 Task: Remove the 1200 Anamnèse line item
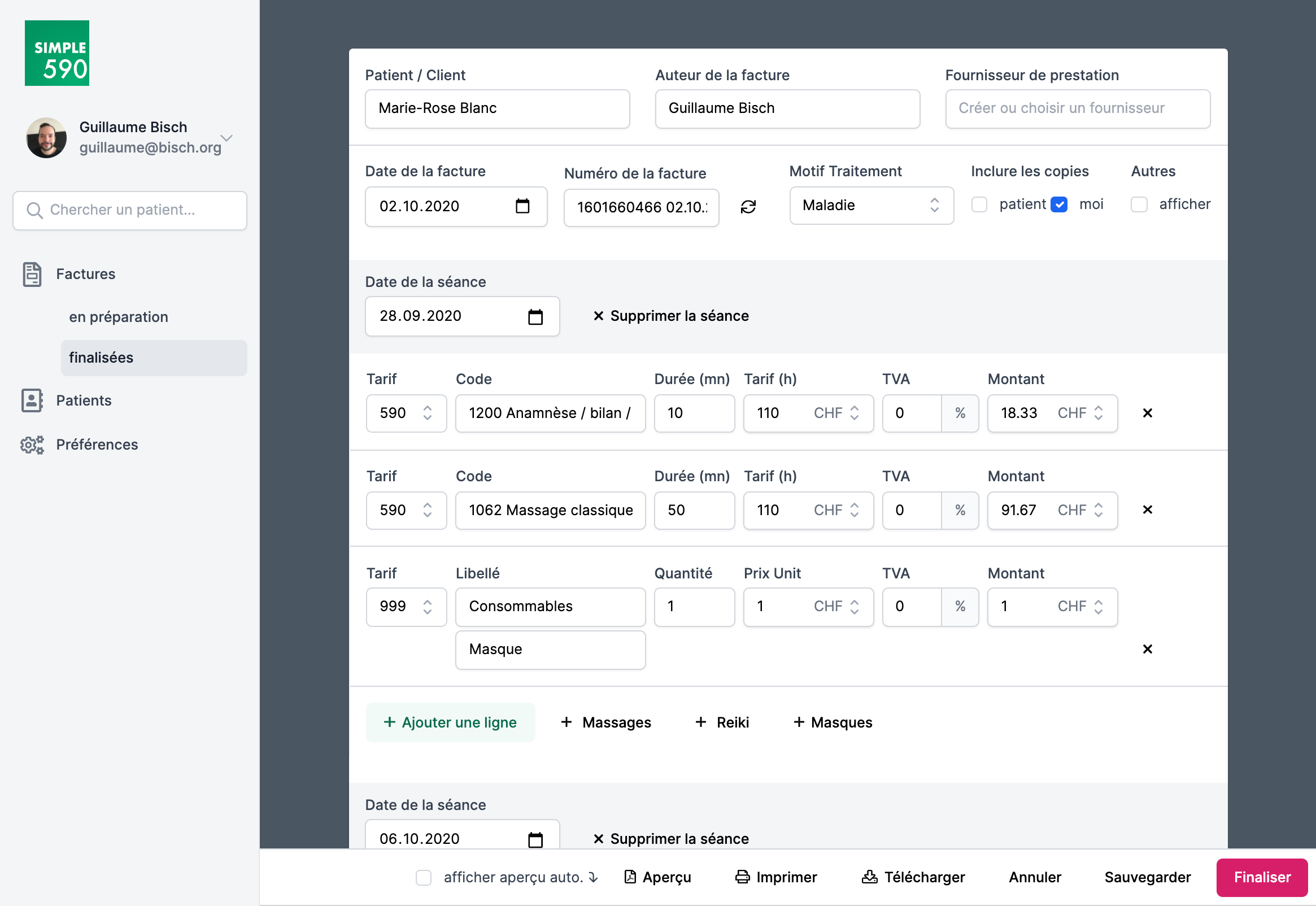pos(1147,413)
